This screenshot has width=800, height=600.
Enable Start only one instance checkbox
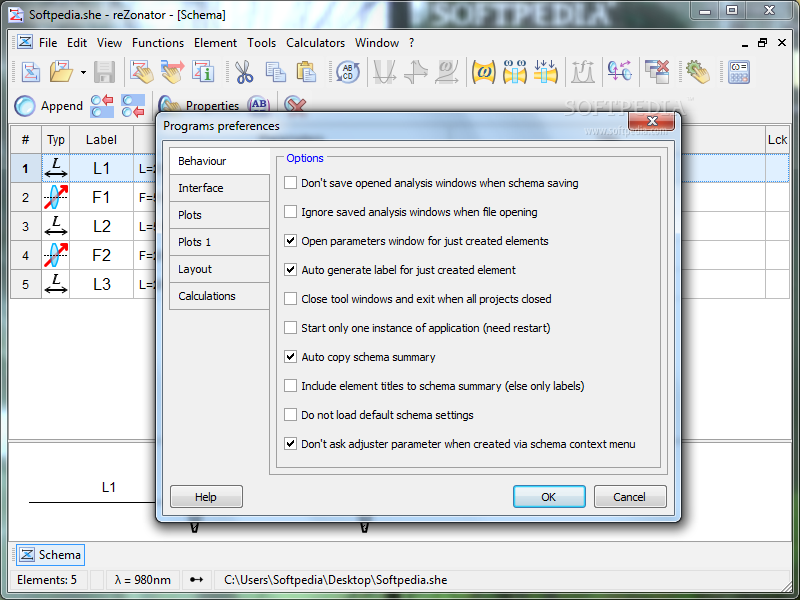(x=290, y=328)
